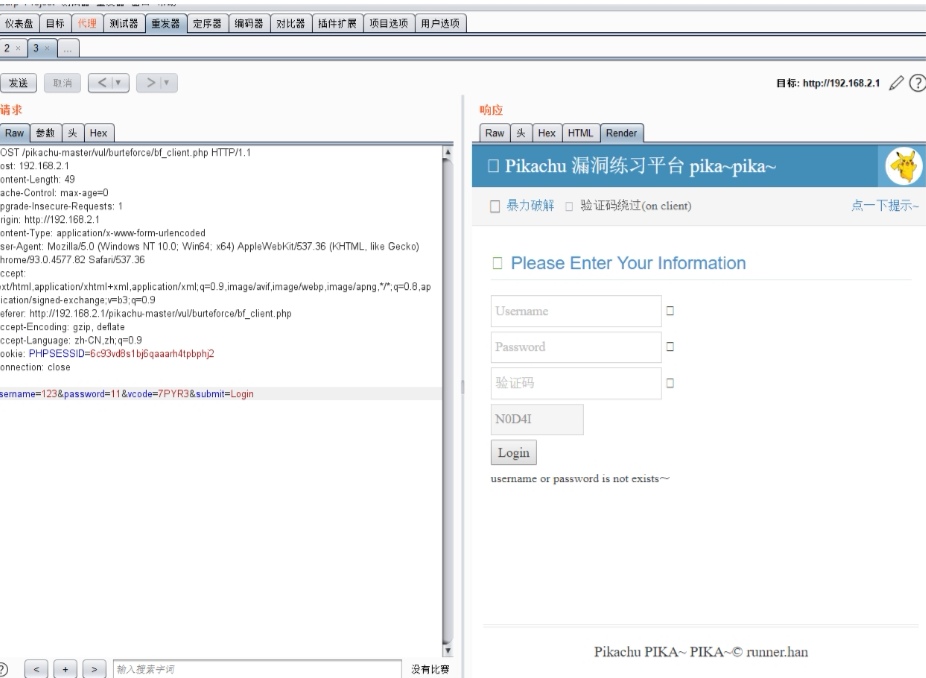Click the search + options button
The height and width of the screenshot is (678, 926).
pos(65,669)
